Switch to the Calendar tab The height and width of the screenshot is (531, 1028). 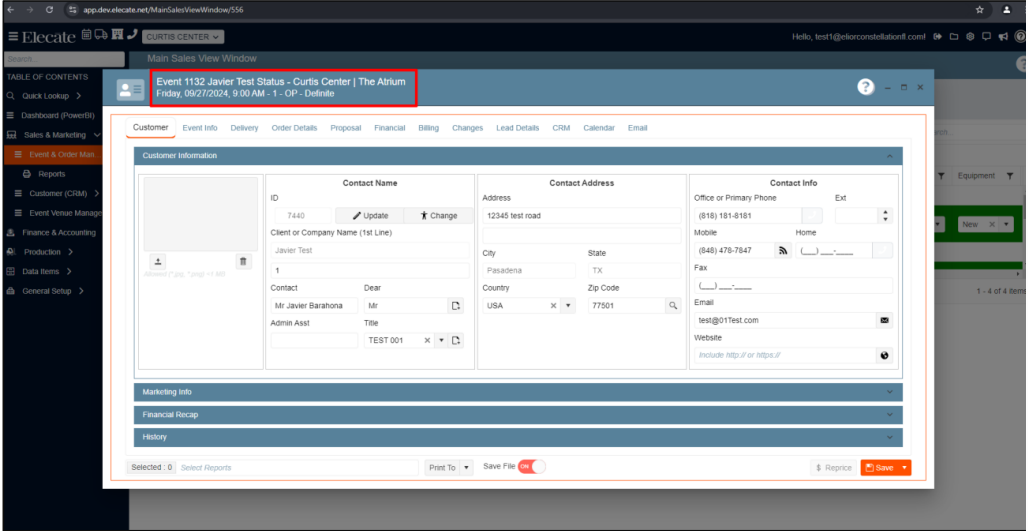click(599, 128)
